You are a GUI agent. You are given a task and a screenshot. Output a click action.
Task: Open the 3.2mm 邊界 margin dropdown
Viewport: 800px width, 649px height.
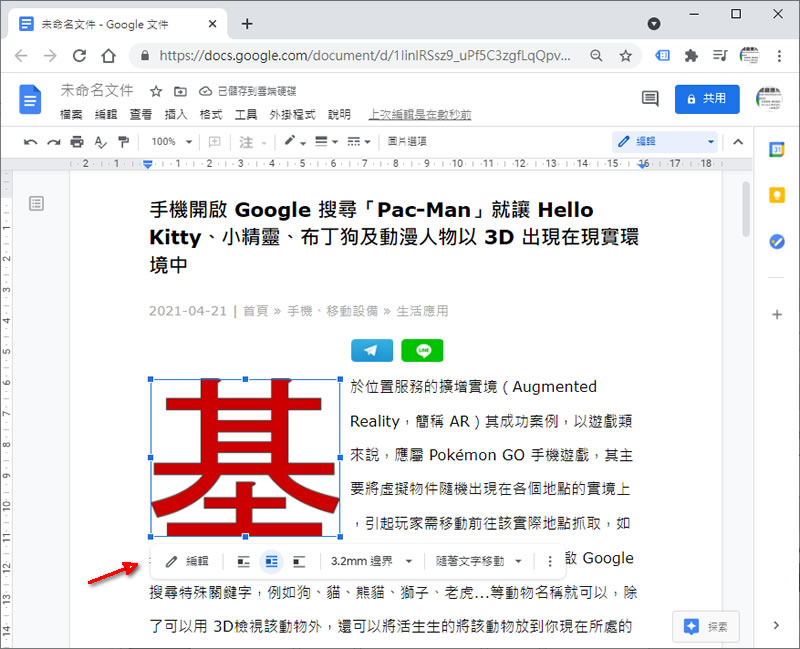pos(371,561)
